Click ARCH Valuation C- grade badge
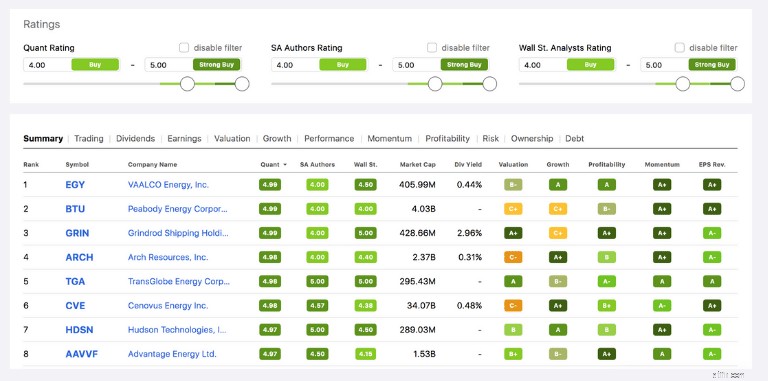This screenshot has height=381, width=768. (513, 257)
